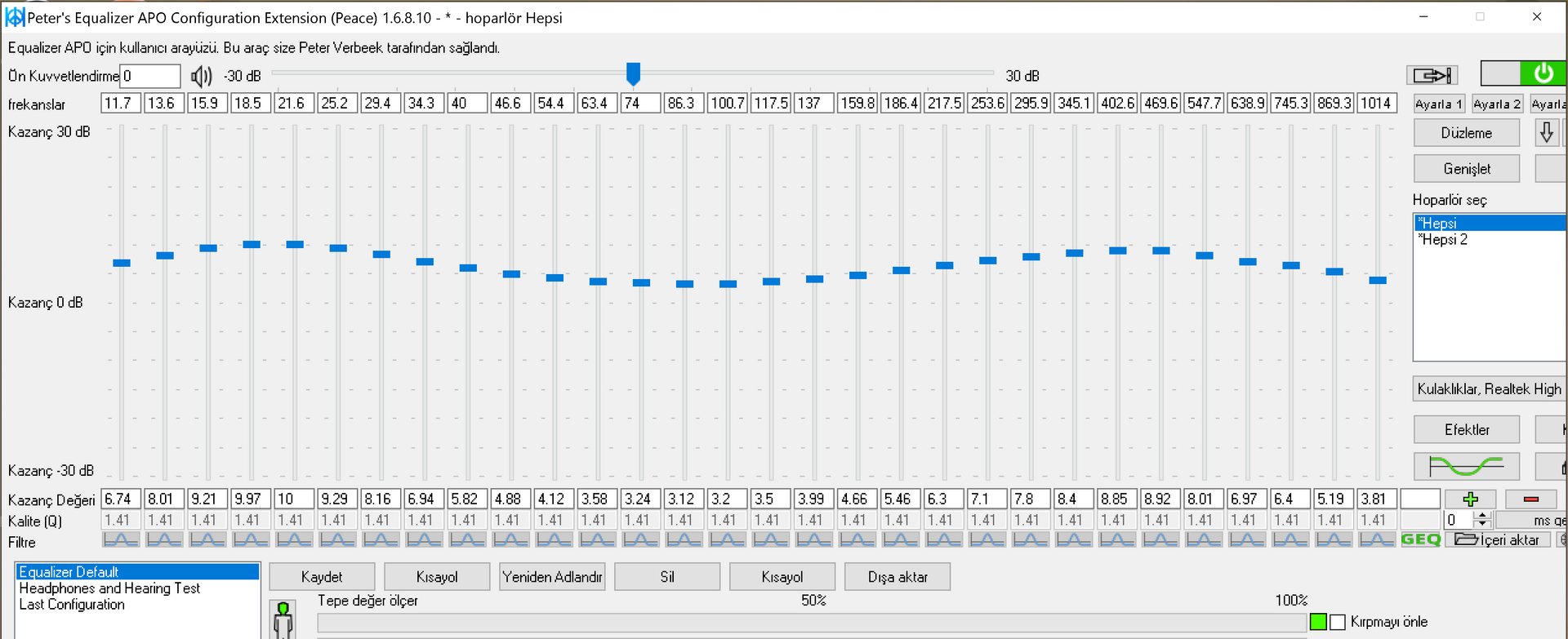
Task: Click the İçeri aktar import button
Action: (x=1498, y=539)
